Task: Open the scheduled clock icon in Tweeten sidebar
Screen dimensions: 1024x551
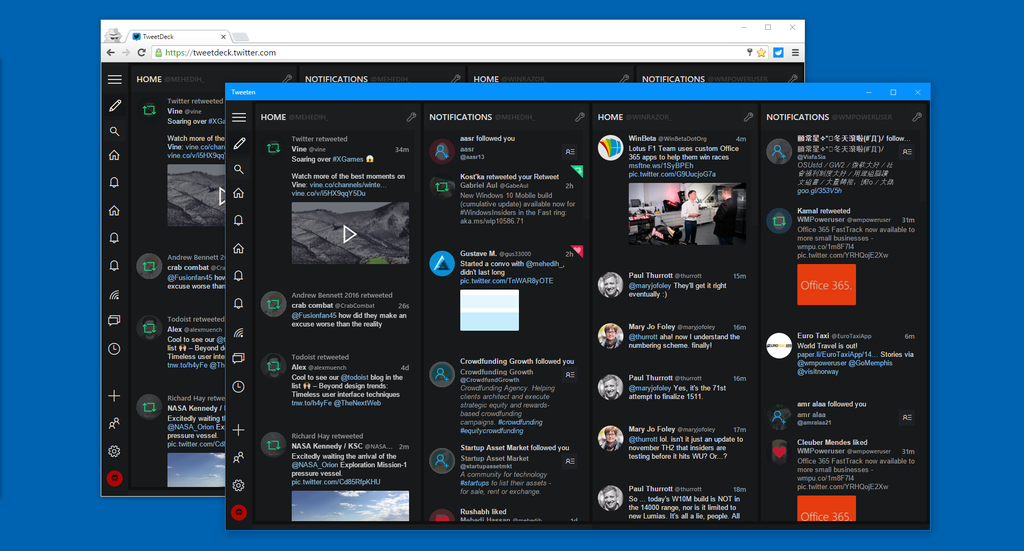Action: click(x=239, y=386)
